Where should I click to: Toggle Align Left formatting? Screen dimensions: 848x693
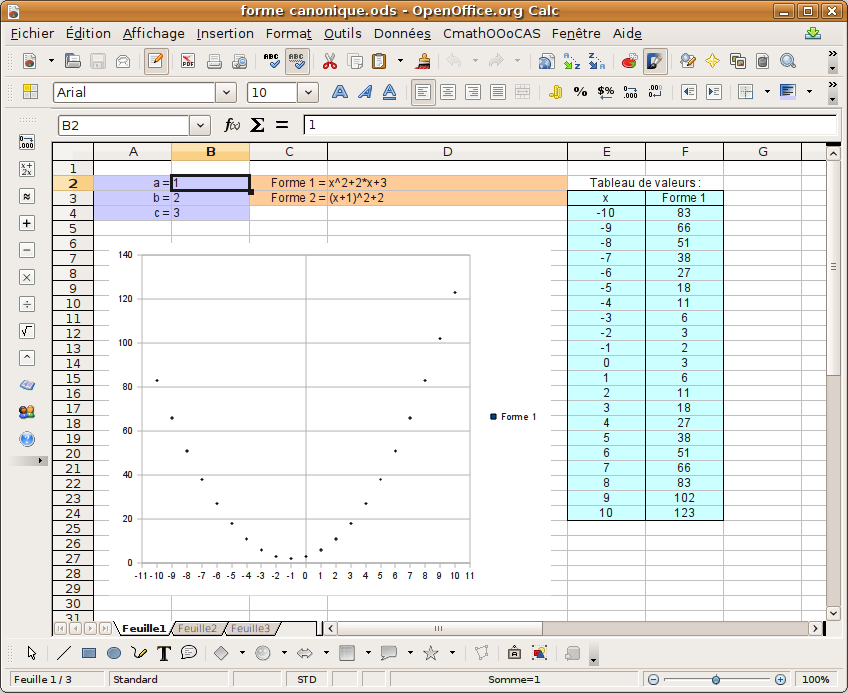click(424, 92)
